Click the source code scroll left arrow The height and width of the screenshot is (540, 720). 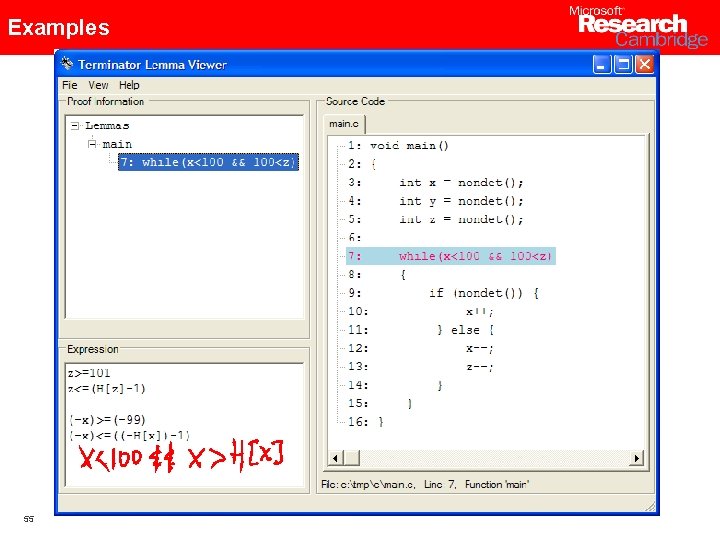pos(336,458)
